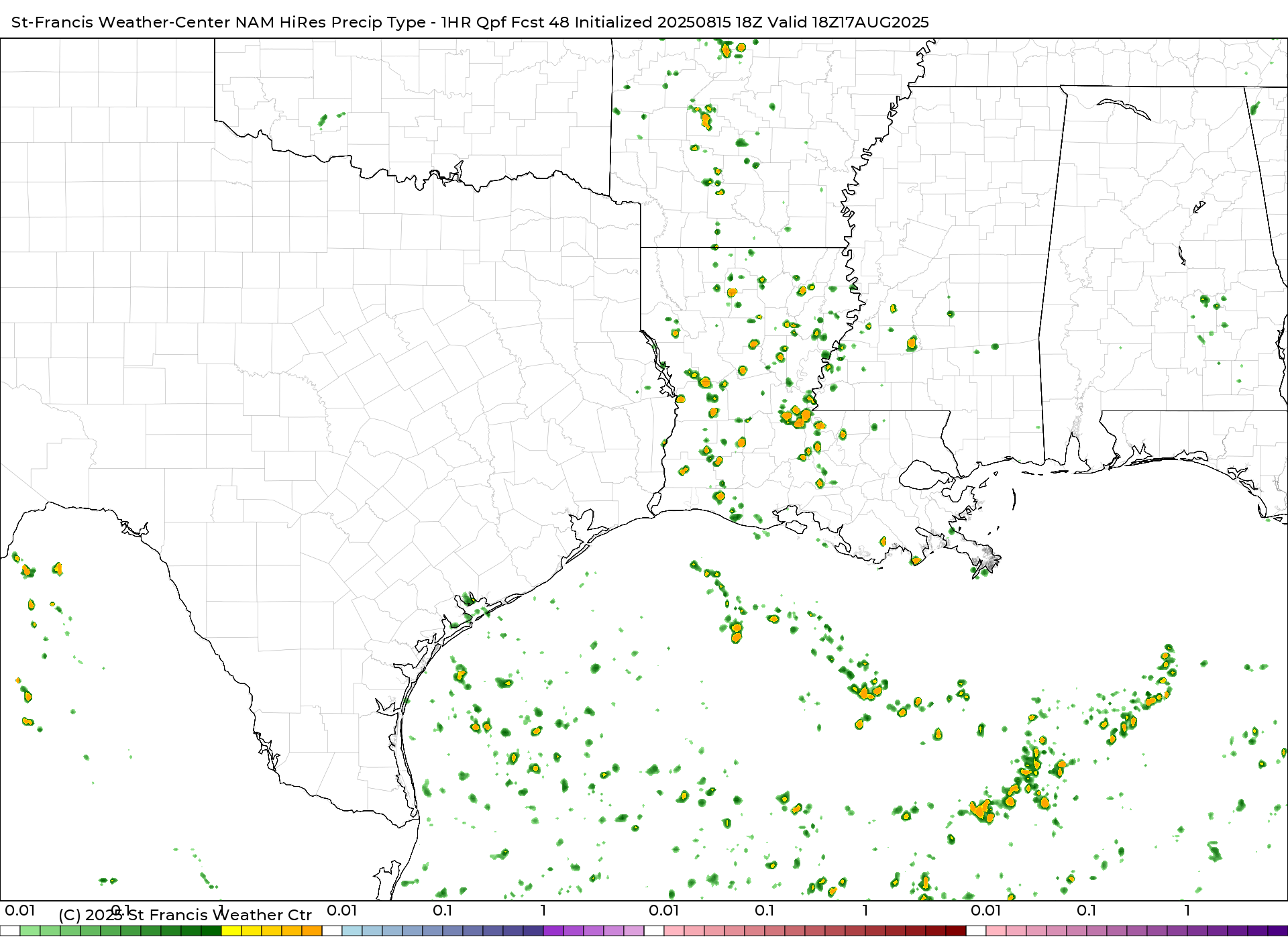
Task: Click the lightest pink swatch starting the red scale
Action: coord(674,931)
